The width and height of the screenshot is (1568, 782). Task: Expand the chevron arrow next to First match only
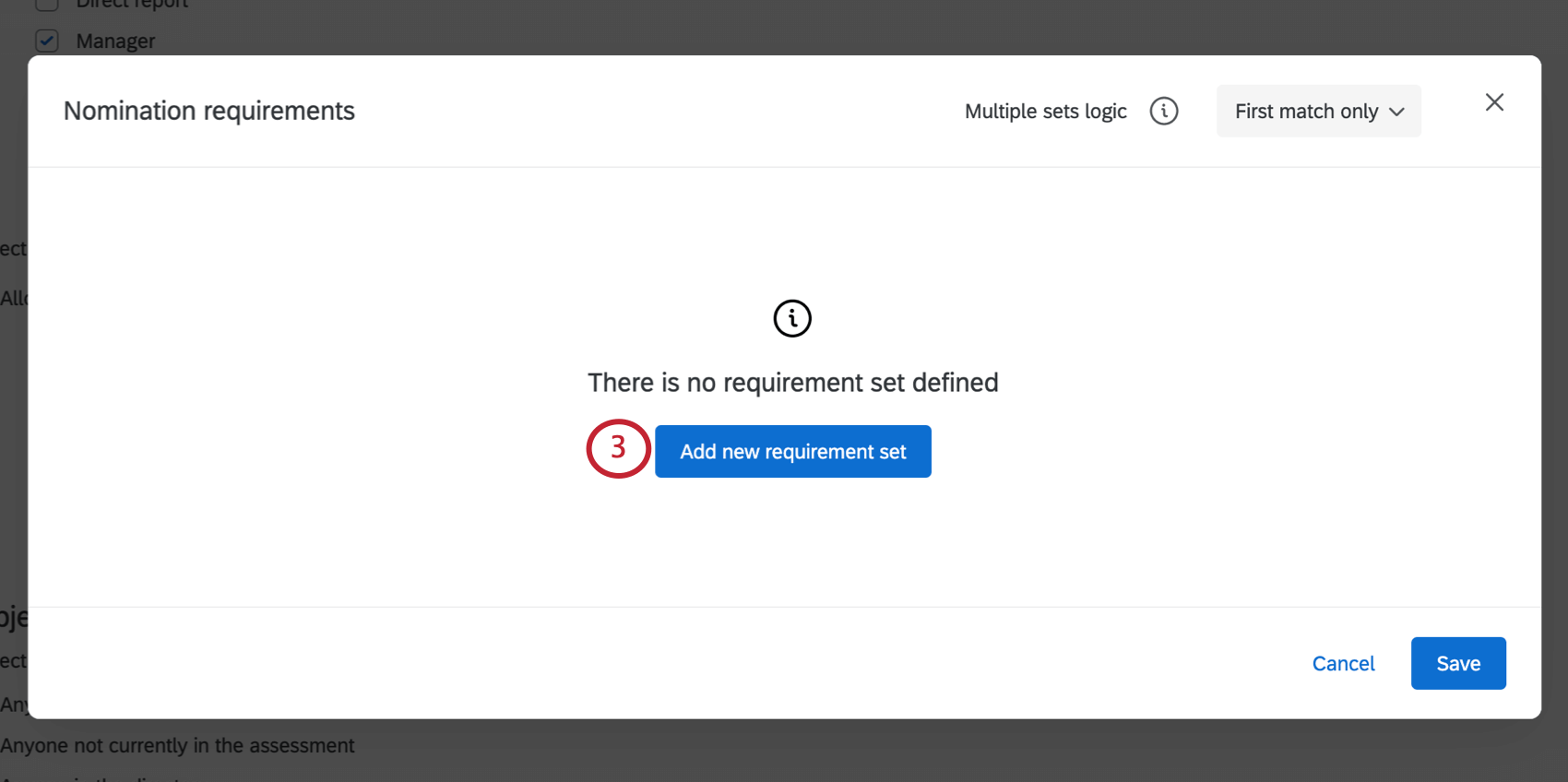(1396, 112)
